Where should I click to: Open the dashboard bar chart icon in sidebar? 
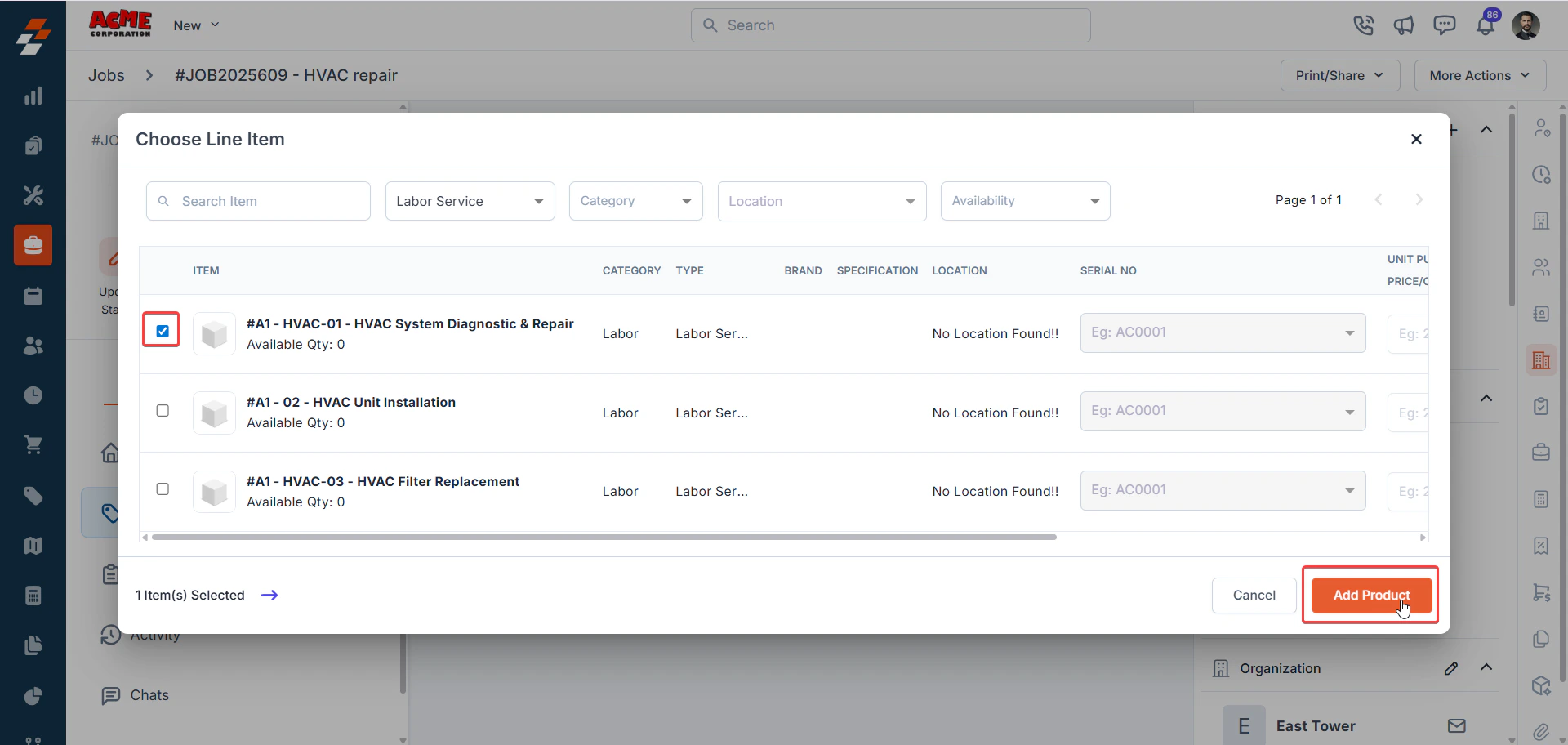tap(33, 96)
